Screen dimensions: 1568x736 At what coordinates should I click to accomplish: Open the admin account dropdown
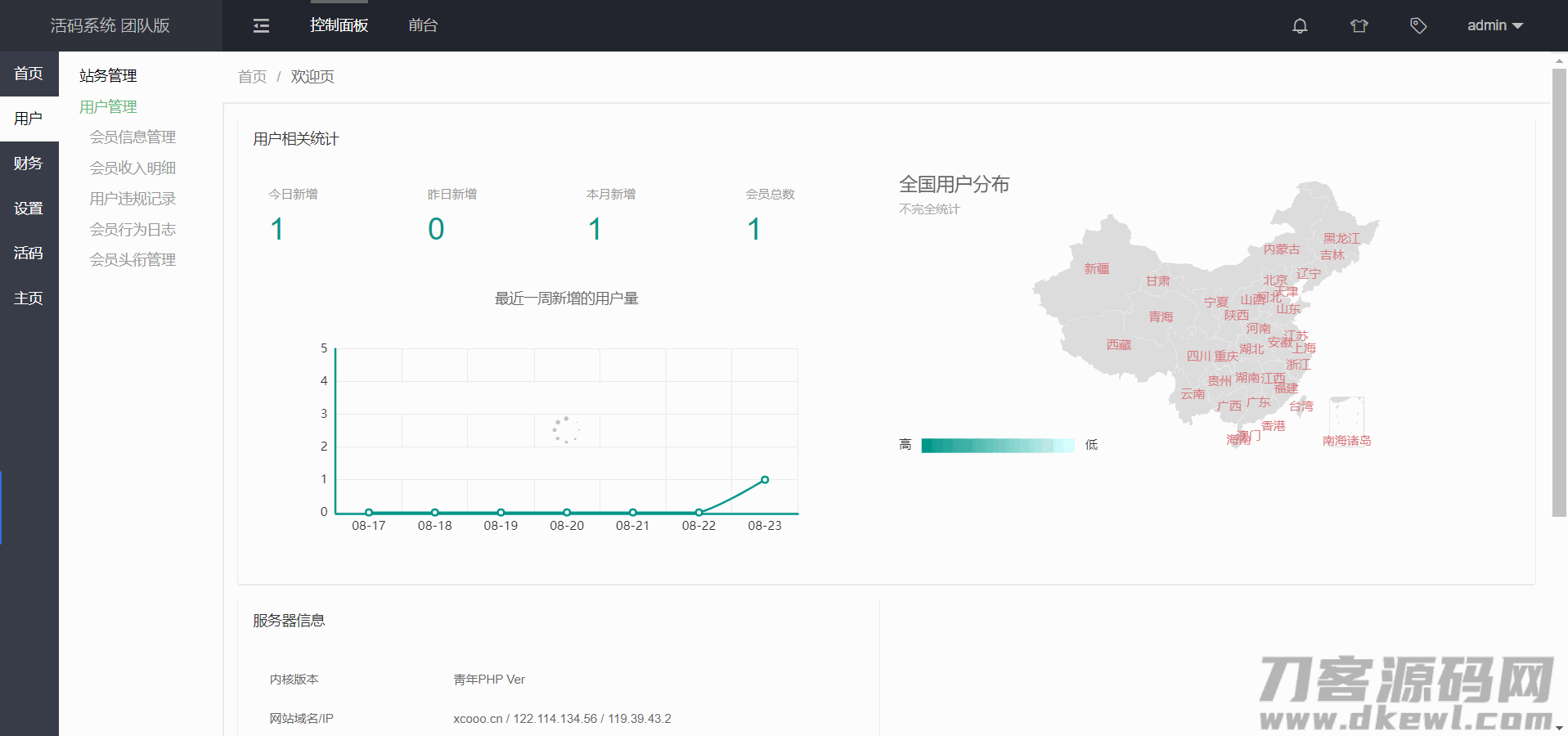[x=1494, y=26]
